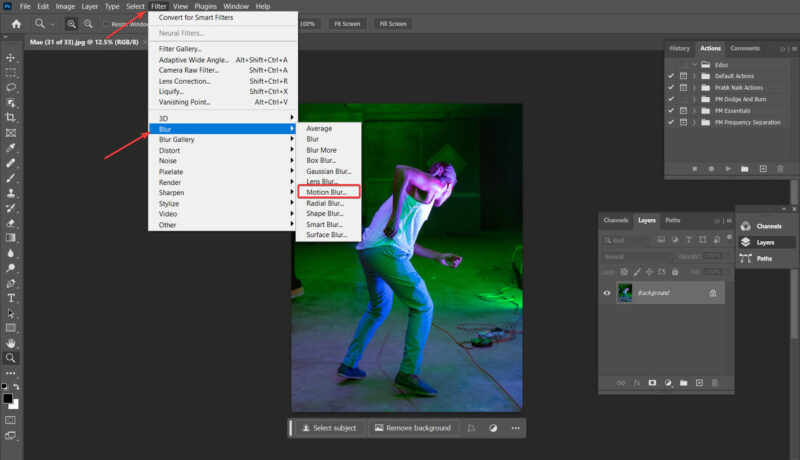
Task: Click the foreground color swatch
Action: click(x=8, y=399)
